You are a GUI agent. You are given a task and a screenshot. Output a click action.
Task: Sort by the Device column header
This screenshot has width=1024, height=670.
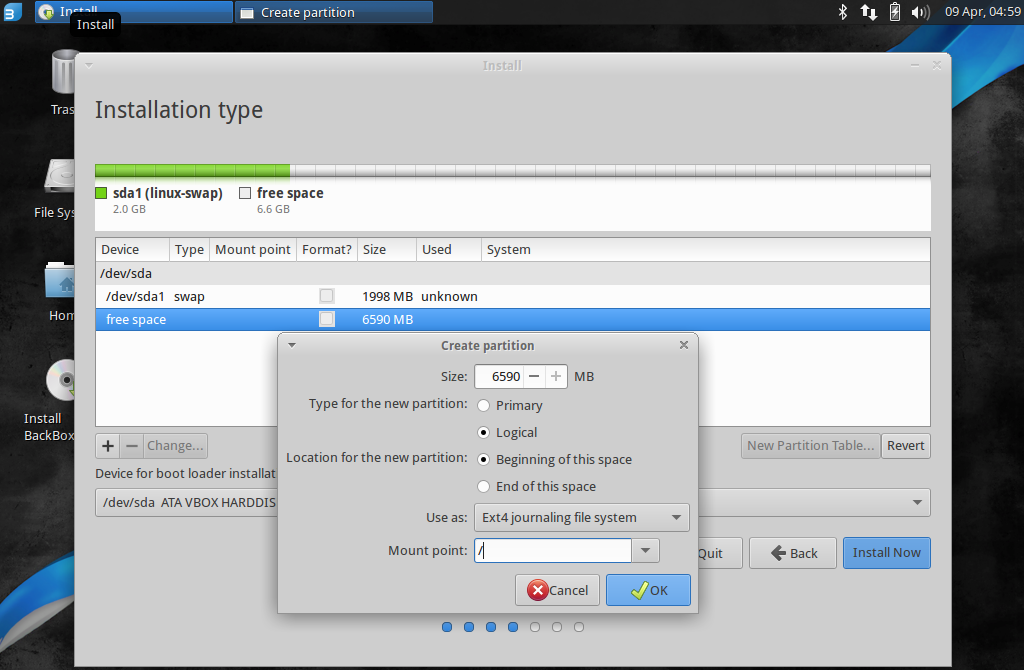133,249
